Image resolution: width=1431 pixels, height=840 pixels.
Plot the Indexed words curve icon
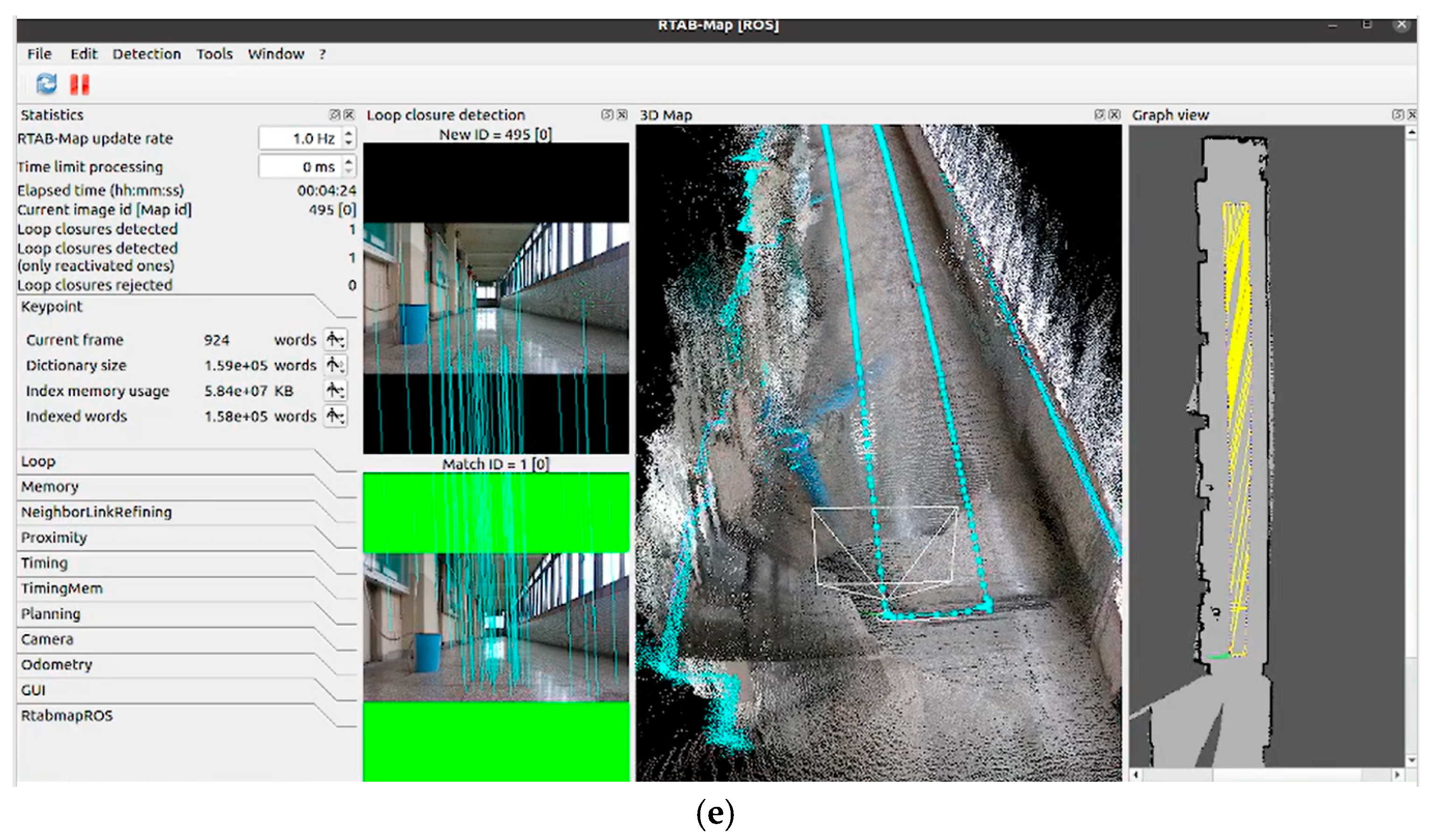point(335,416)
